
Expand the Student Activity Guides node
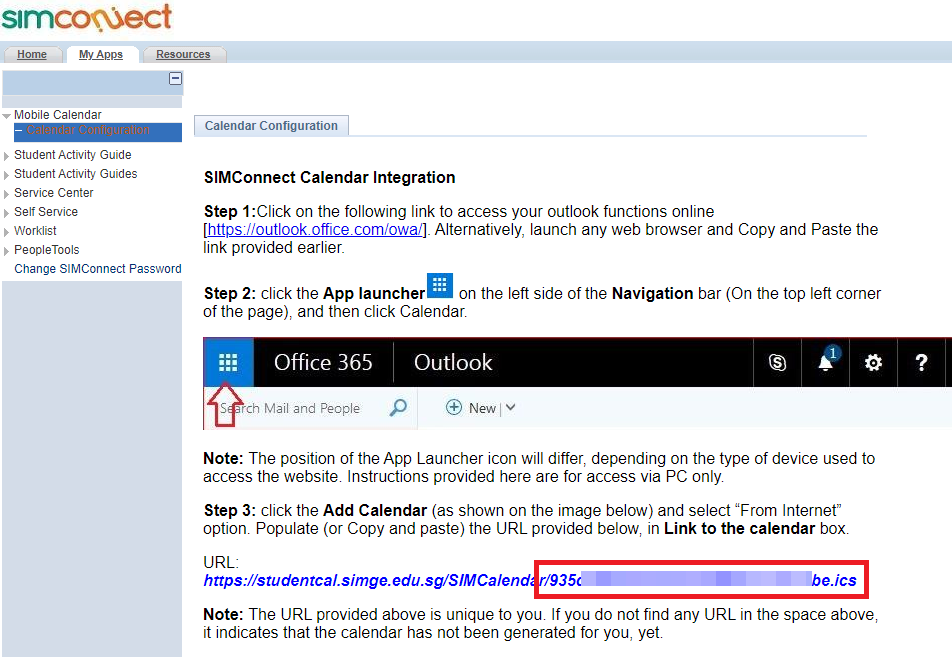tap(6, 175)
